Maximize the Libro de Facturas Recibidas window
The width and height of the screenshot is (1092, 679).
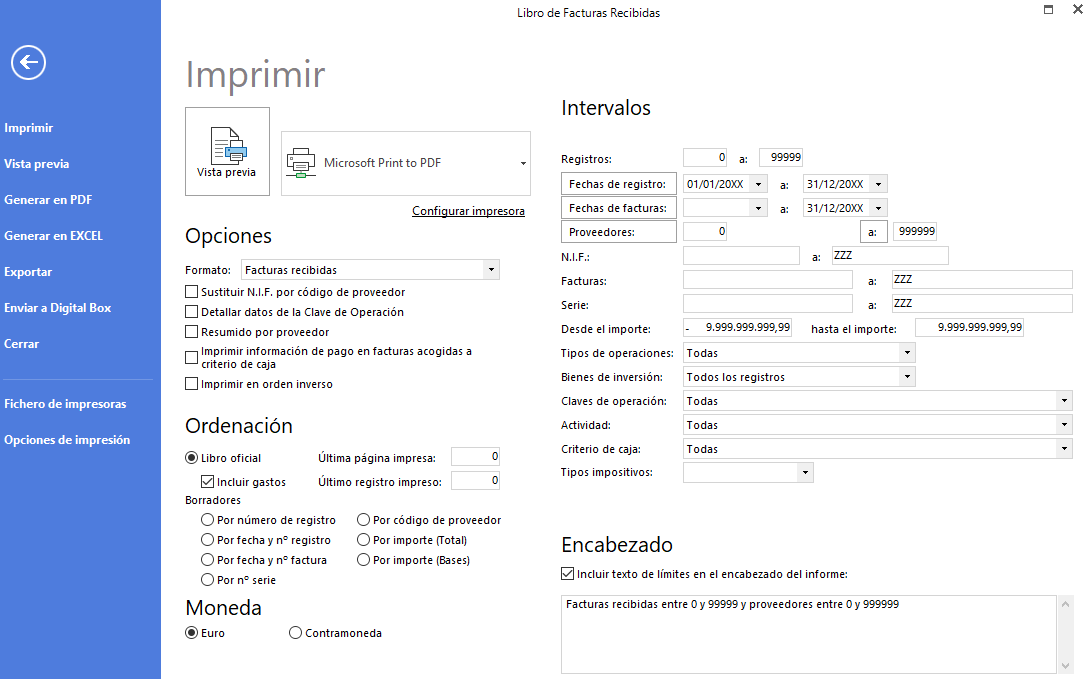point(1048,10)
